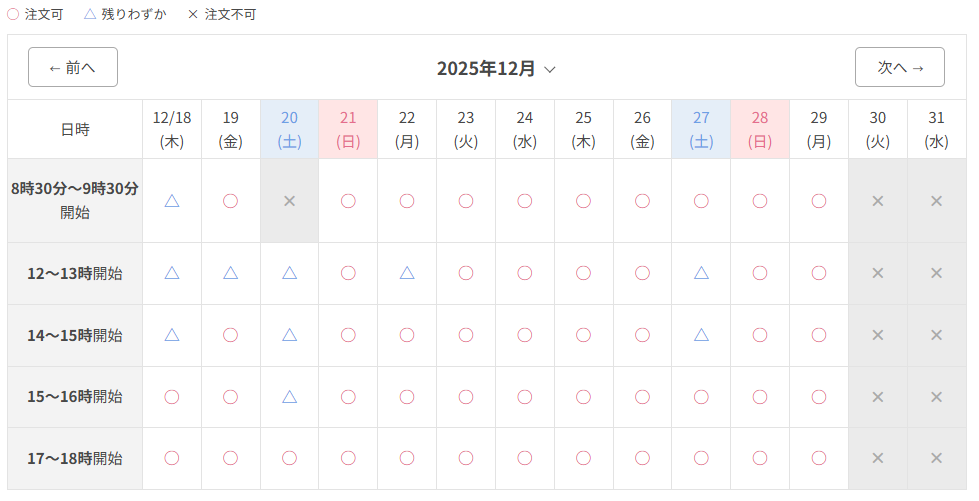
Task: Select circle slot on 24th at 8:30
Action: click(x=525, y=201)
